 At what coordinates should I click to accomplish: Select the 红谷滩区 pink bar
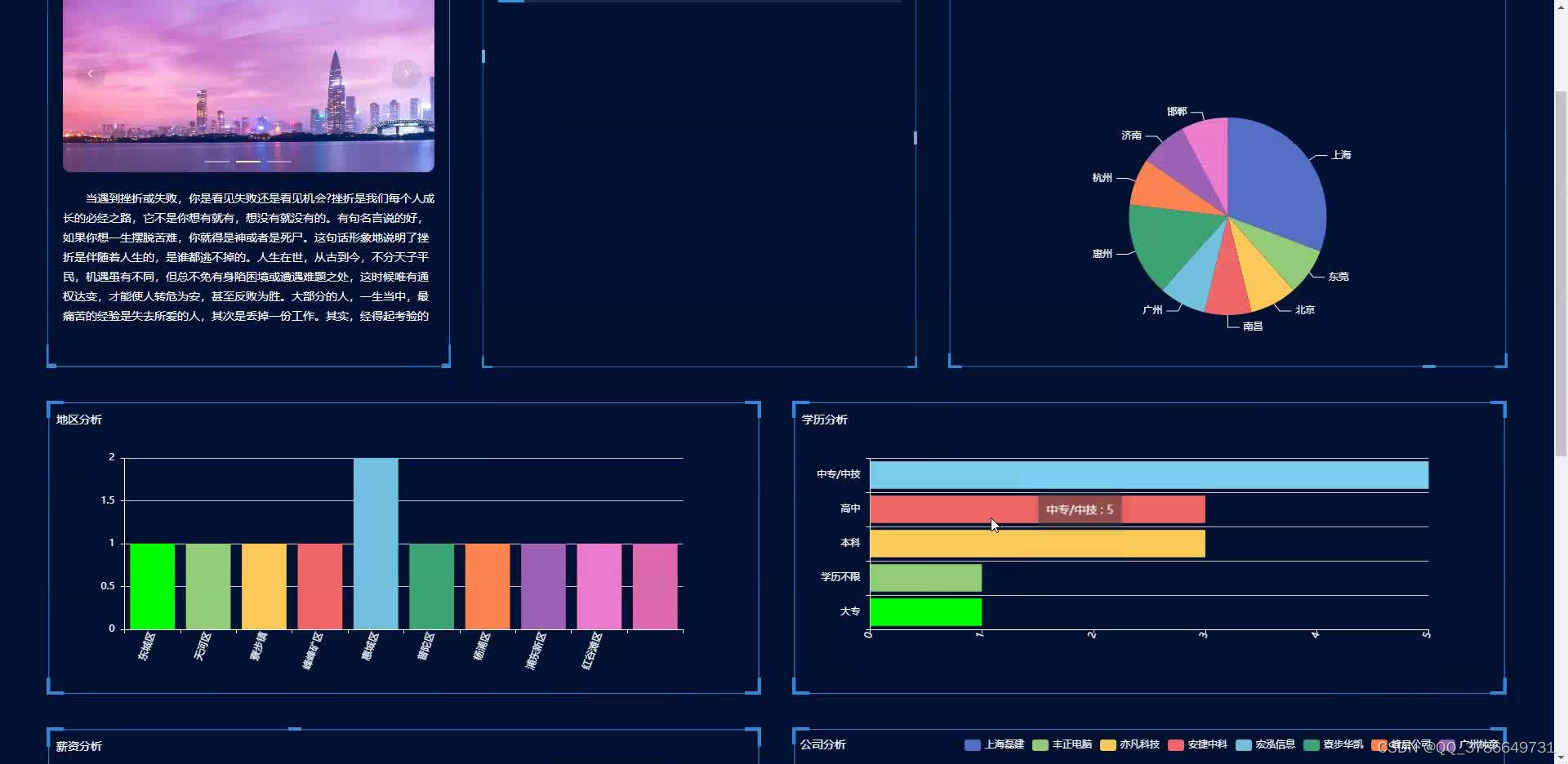click(x=599, y=586)
